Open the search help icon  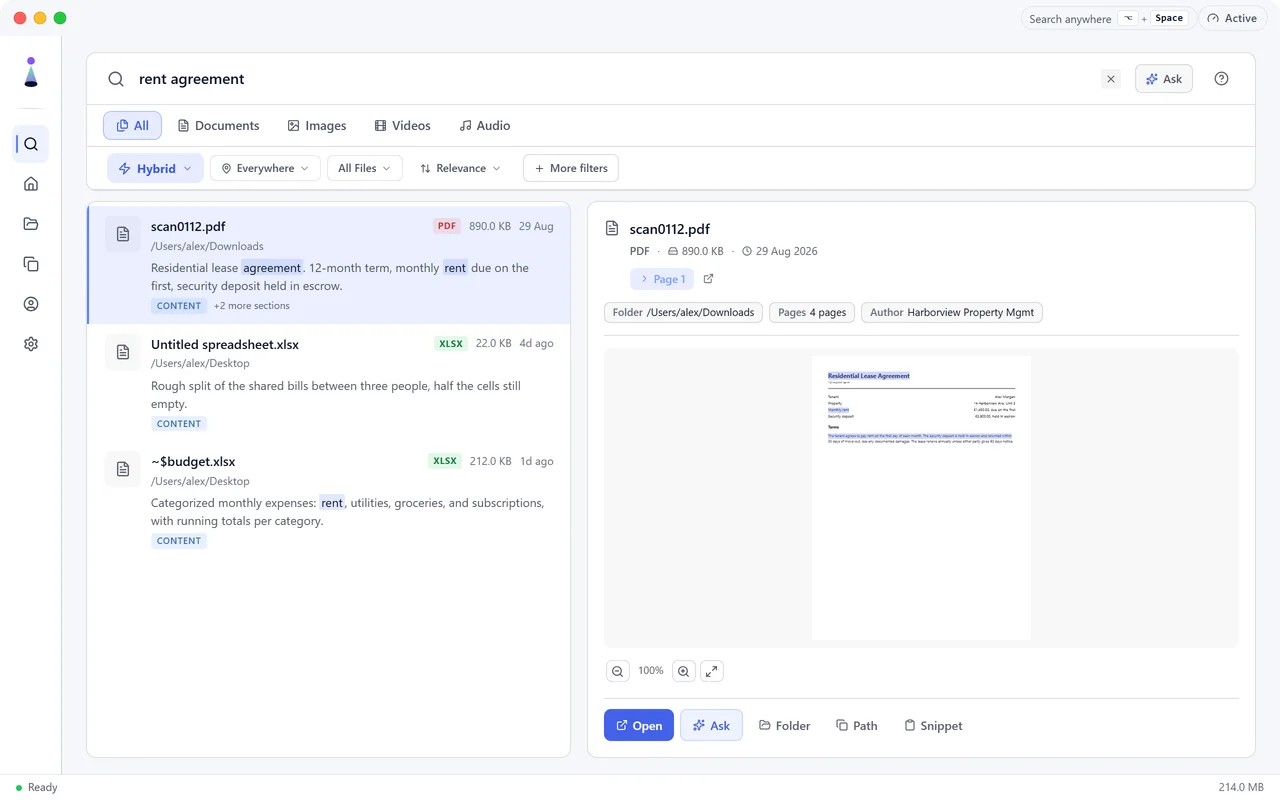(x=1221, y=79)
